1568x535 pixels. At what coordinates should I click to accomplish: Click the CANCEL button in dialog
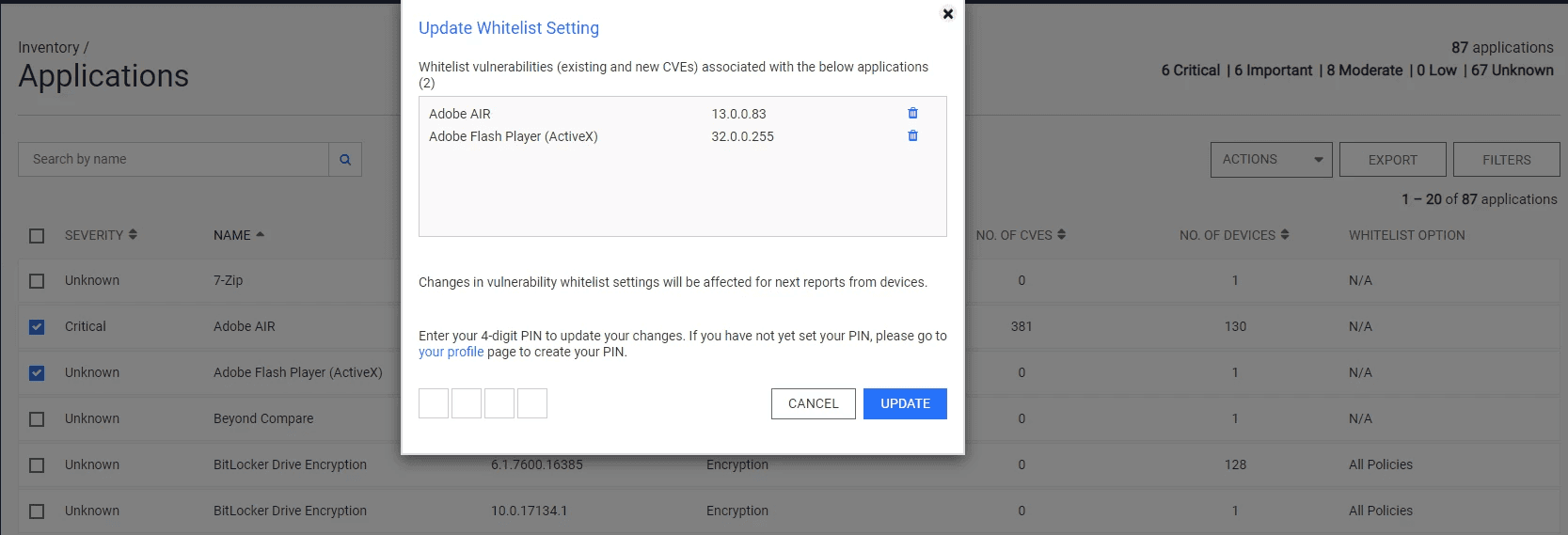tap(813, 403)
